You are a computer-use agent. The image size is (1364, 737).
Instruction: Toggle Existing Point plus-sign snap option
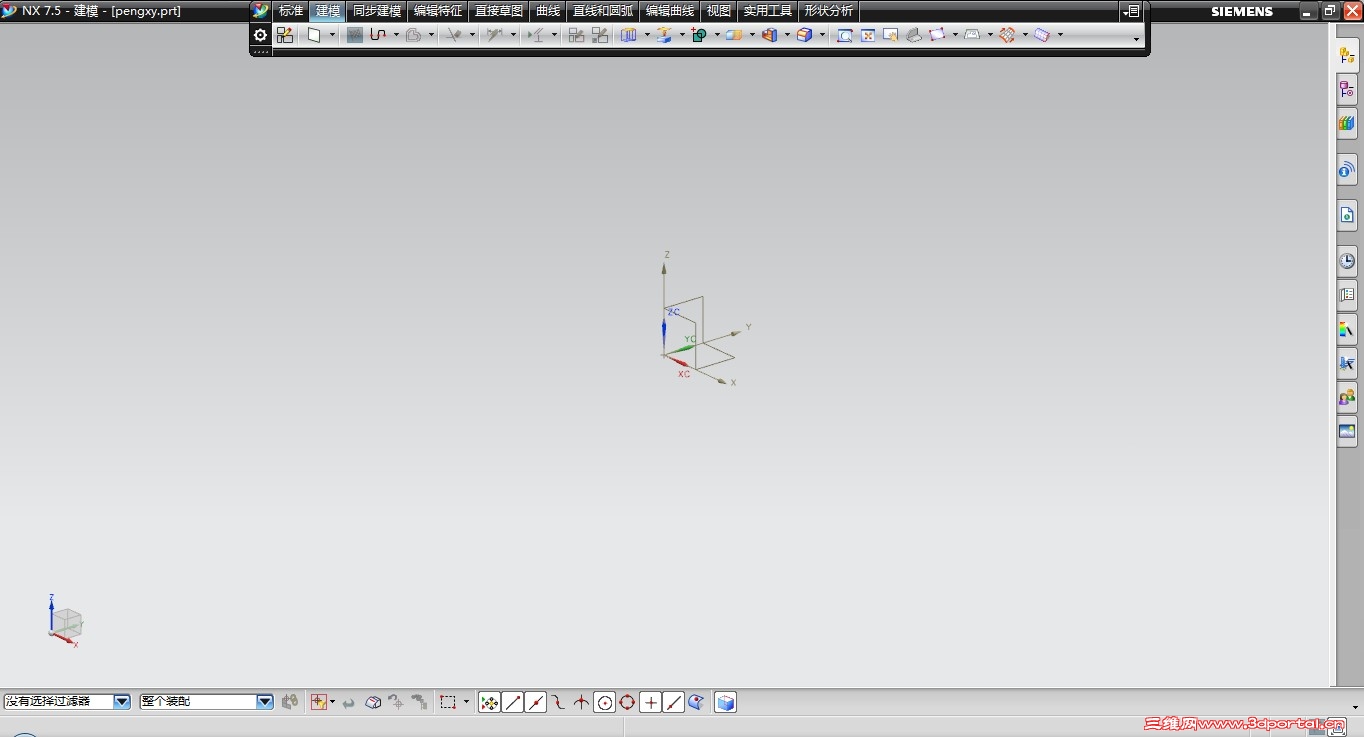tap(651, 702)
